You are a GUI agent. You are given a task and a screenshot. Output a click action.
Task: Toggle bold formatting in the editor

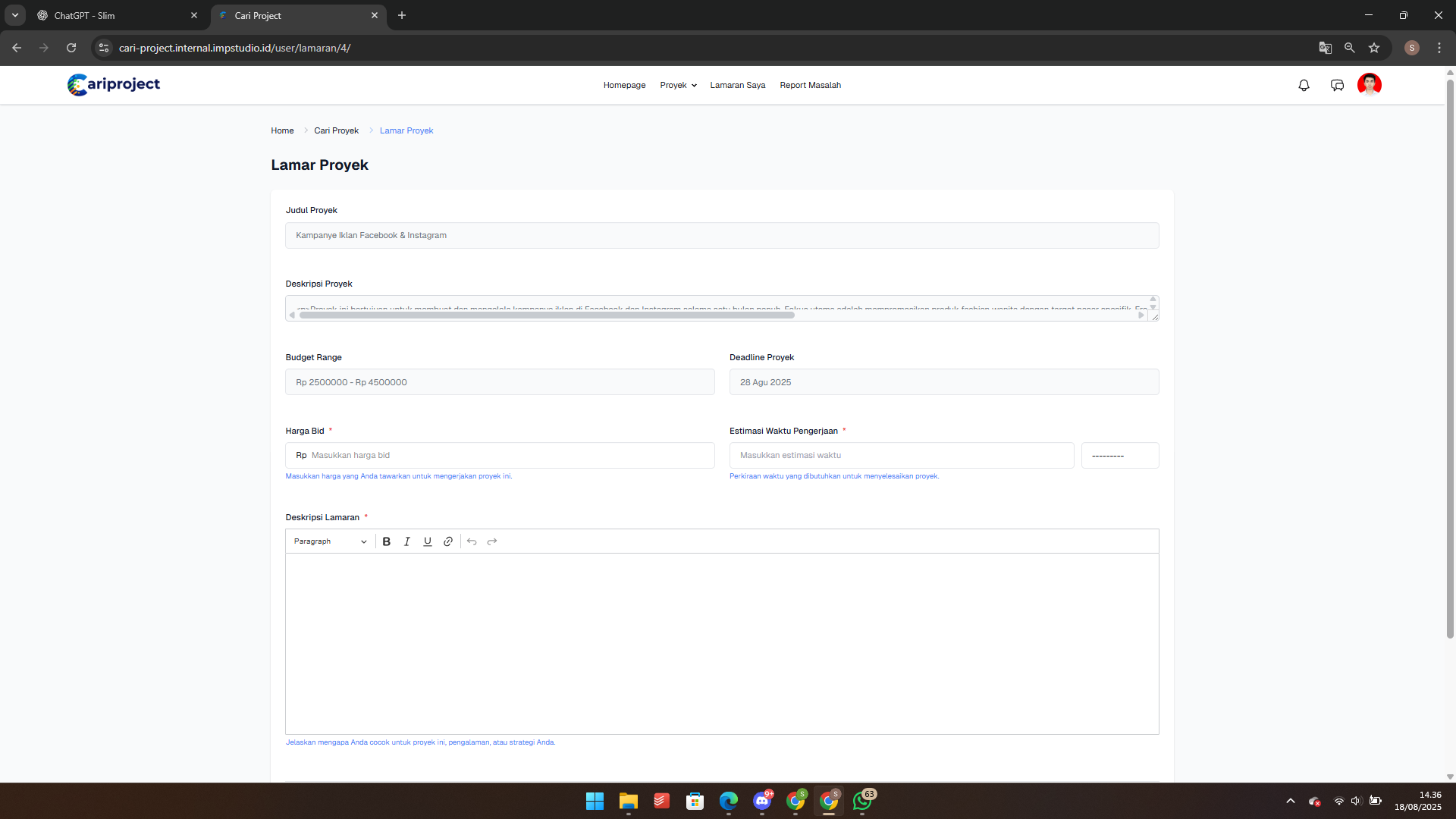click(387, 541)
